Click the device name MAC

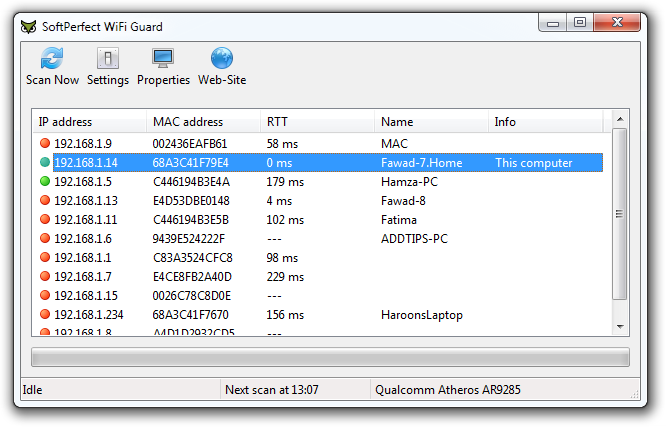pyautogui.click(x=394, y=144)
